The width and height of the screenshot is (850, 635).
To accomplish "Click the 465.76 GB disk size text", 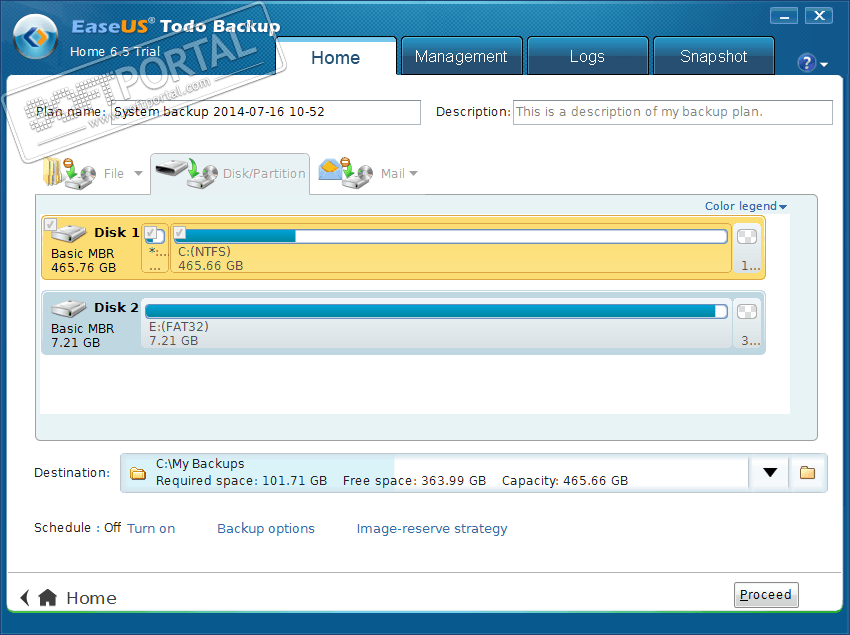I will click(x=83, y=268).
